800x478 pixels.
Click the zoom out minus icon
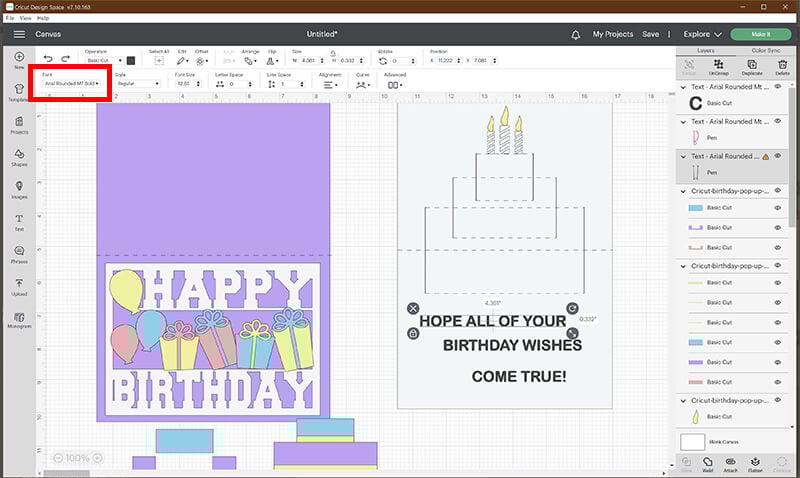[x=58, y=458]
